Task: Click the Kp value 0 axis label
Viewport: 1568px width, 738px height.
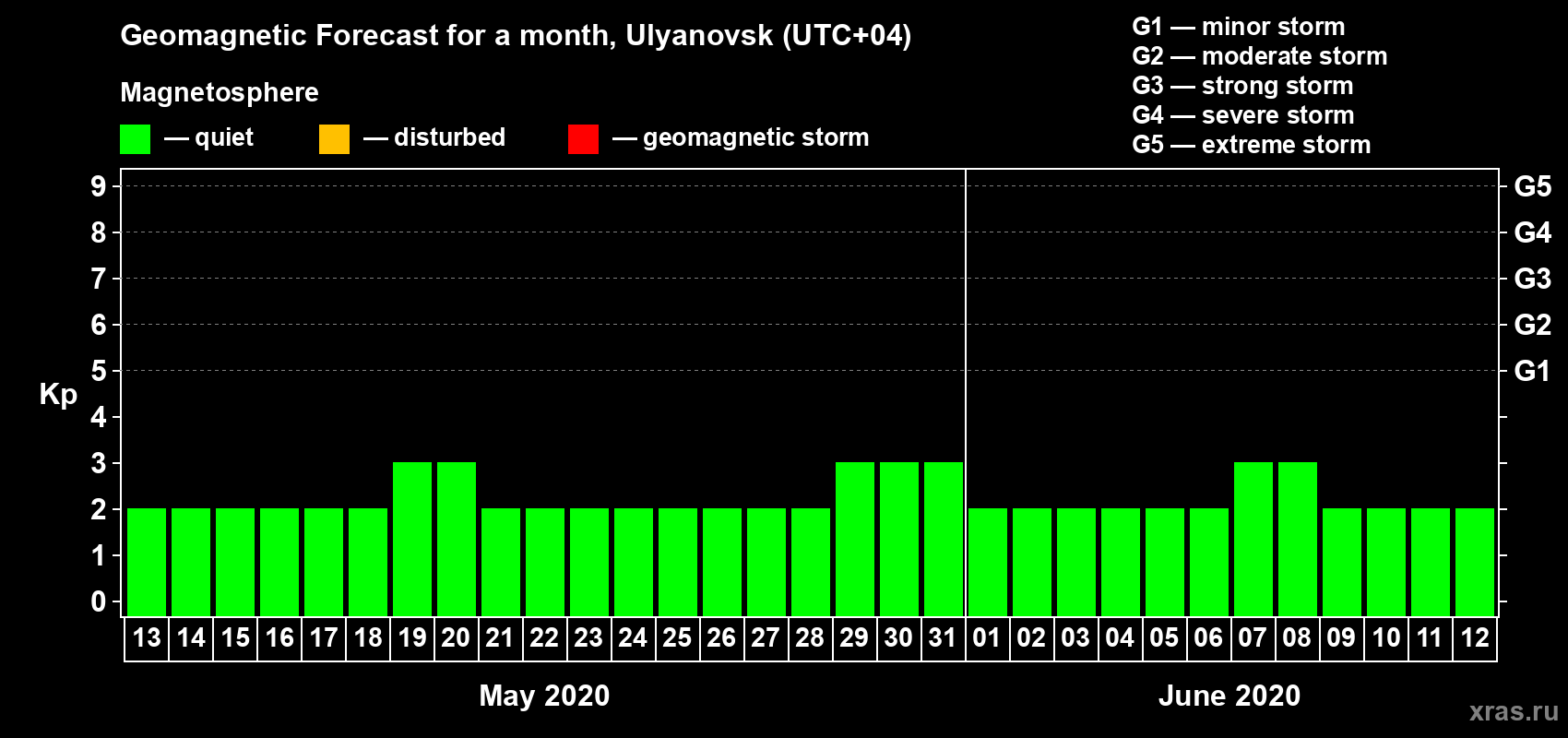Action: tap(99, 601)
